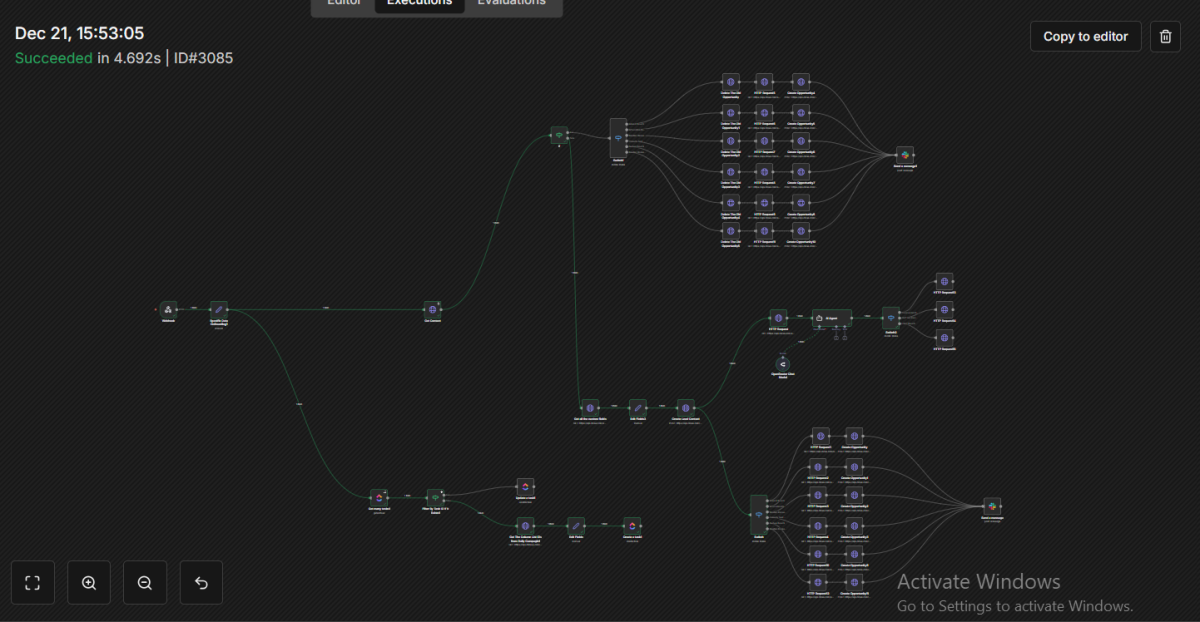Select the lower Slack send message node
1200x622 pixels.
pos(991,506)
